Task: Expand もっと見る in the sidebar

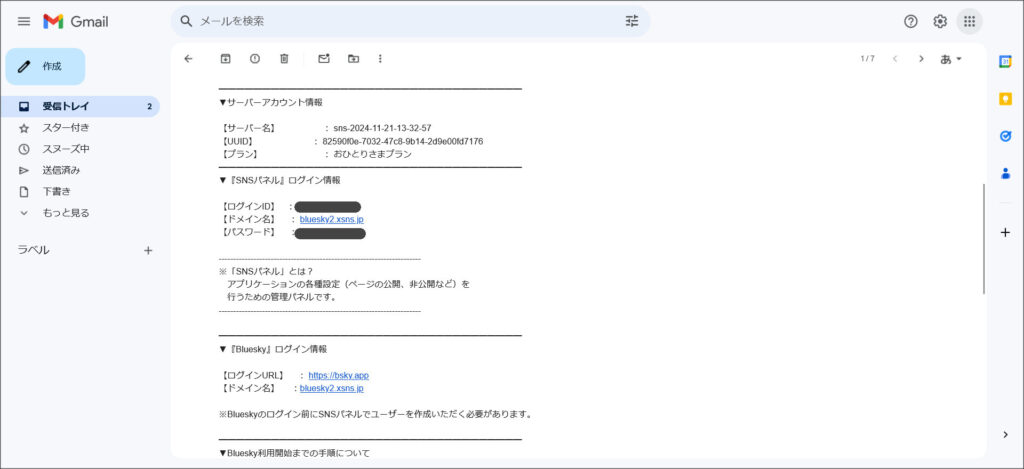Action: (66, 213)
